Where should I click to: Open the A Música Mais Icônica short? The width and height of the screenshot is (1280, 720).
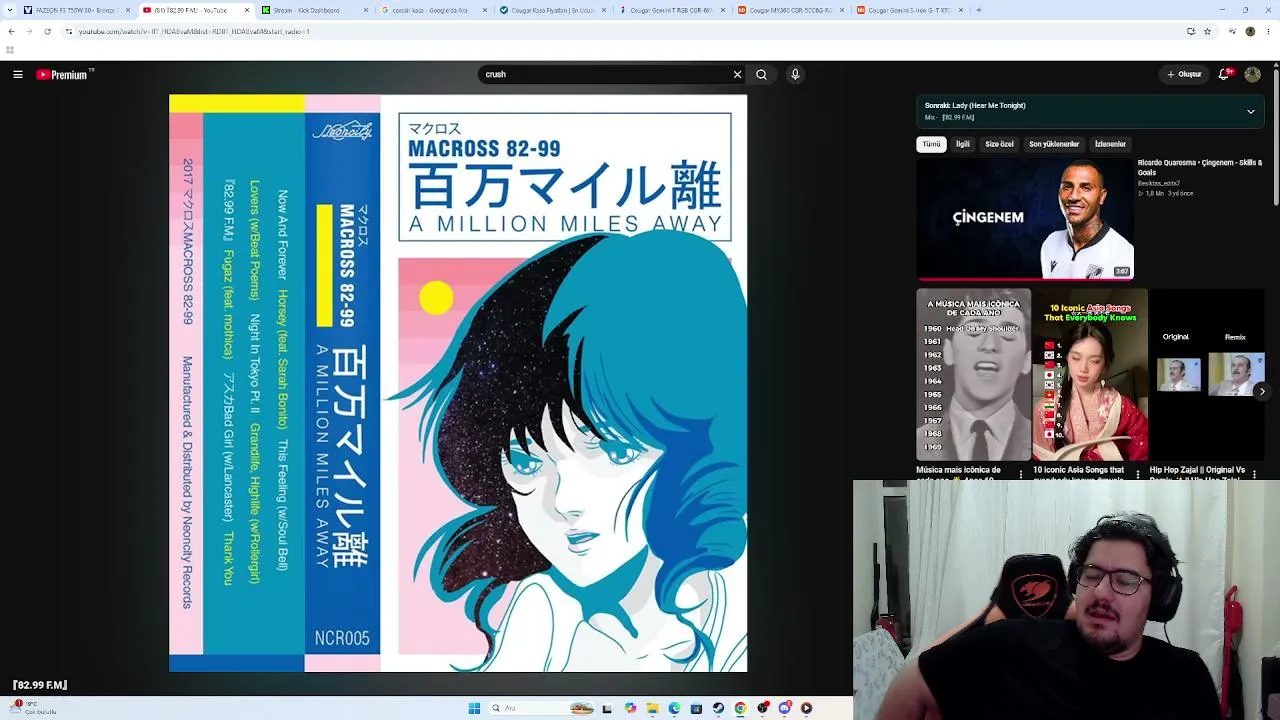point(973,377)
